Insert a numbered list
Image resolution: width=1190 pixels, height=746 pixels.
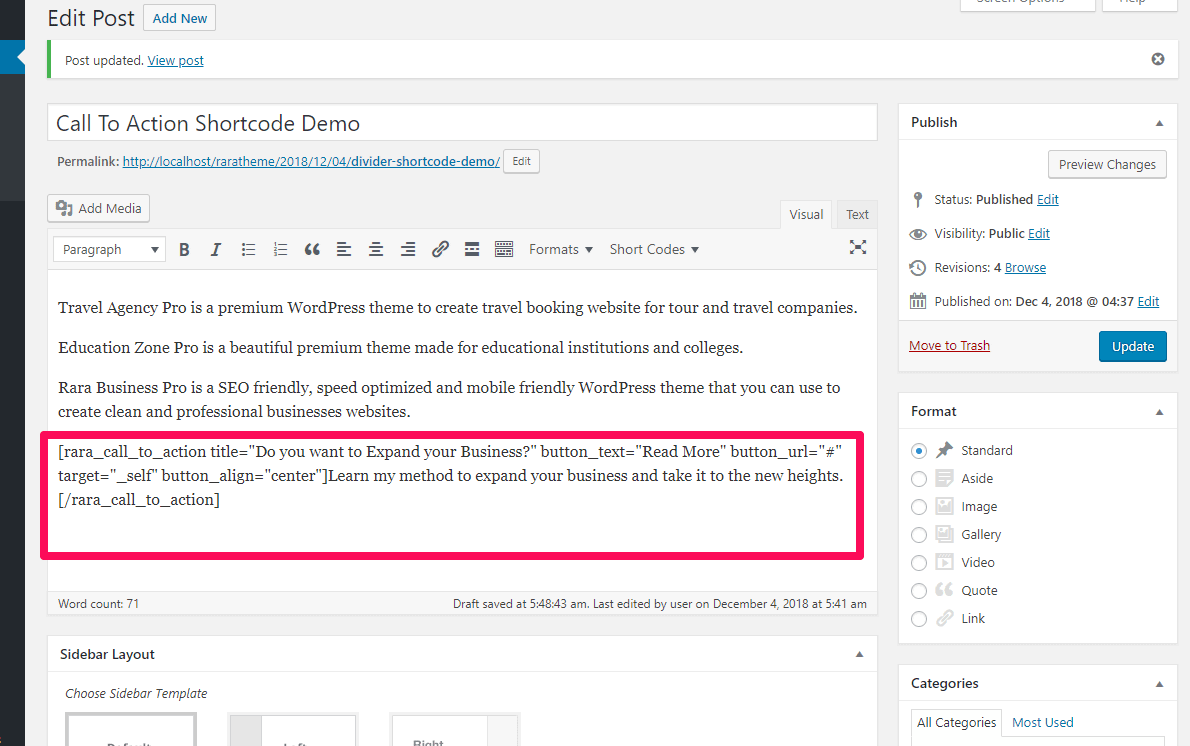(x=280, y=250)
